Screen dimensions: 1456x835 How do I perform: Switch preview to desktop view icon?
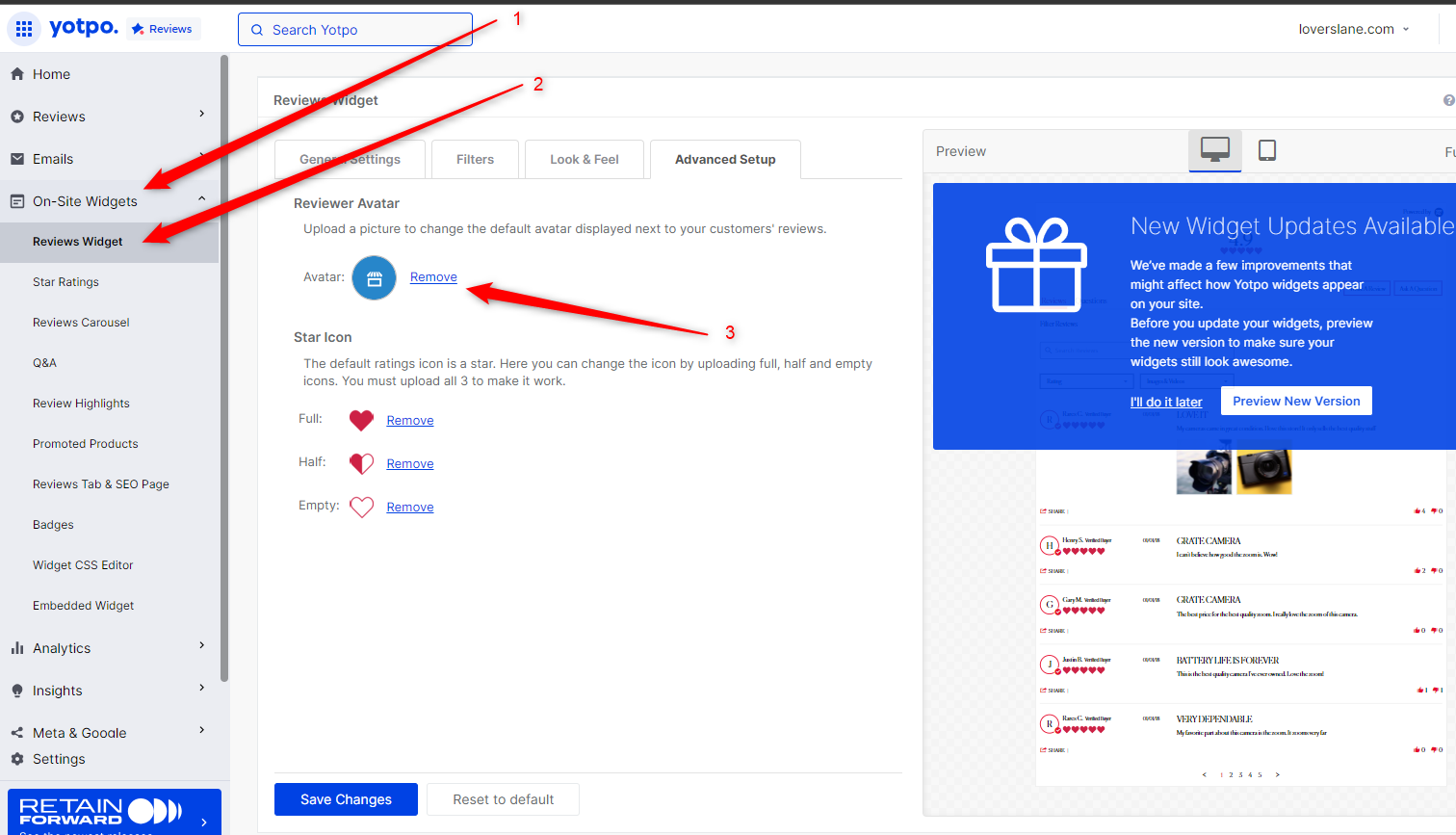pos(1215,150)
